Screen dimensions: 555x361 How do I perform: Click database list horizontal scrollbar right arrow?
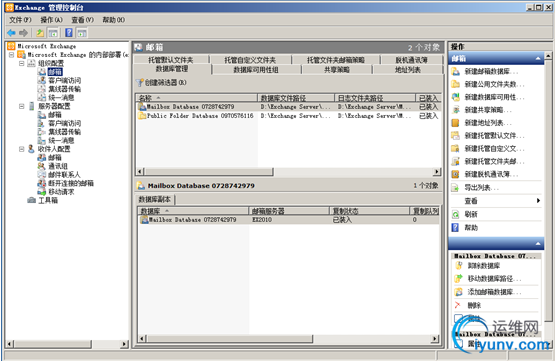click(437, 172)
